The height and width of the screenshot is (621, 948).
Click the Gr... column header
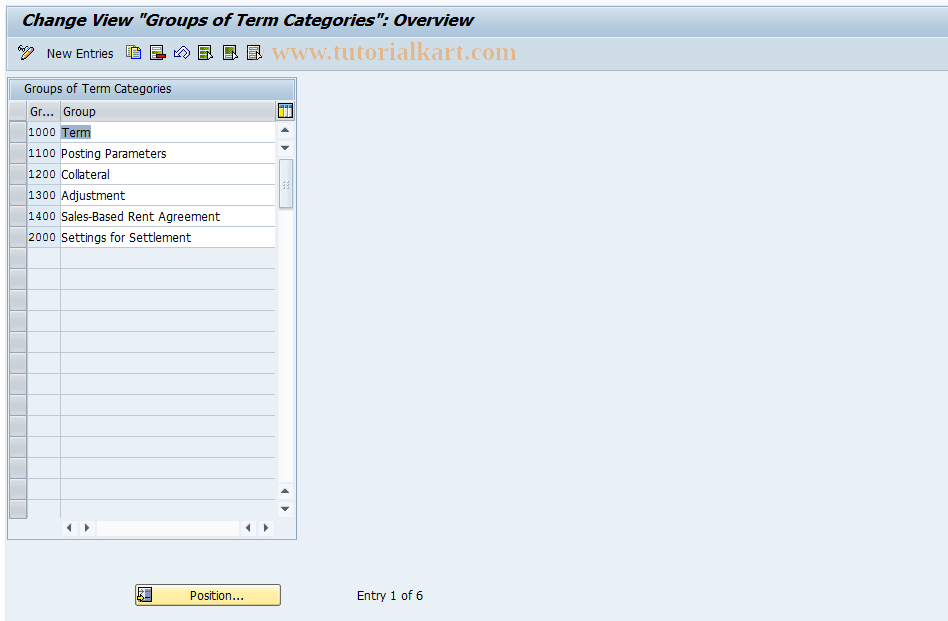click(x=43, y=111)
